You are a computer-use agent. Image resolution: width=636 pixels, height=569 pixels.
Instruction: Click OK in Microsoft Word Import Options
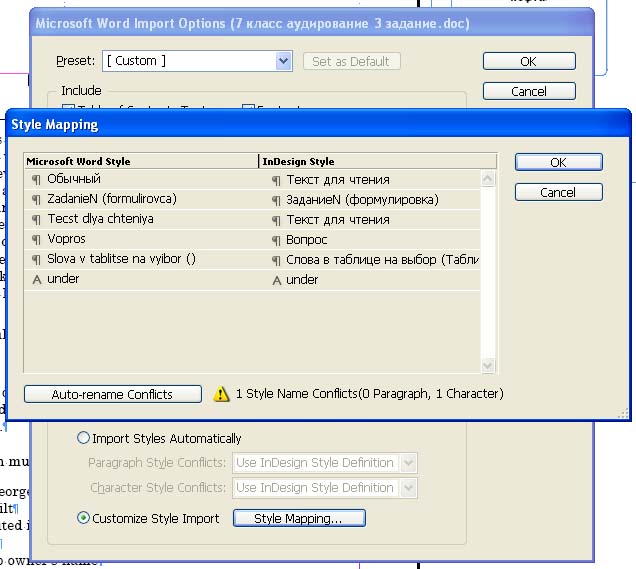(529, 61)
